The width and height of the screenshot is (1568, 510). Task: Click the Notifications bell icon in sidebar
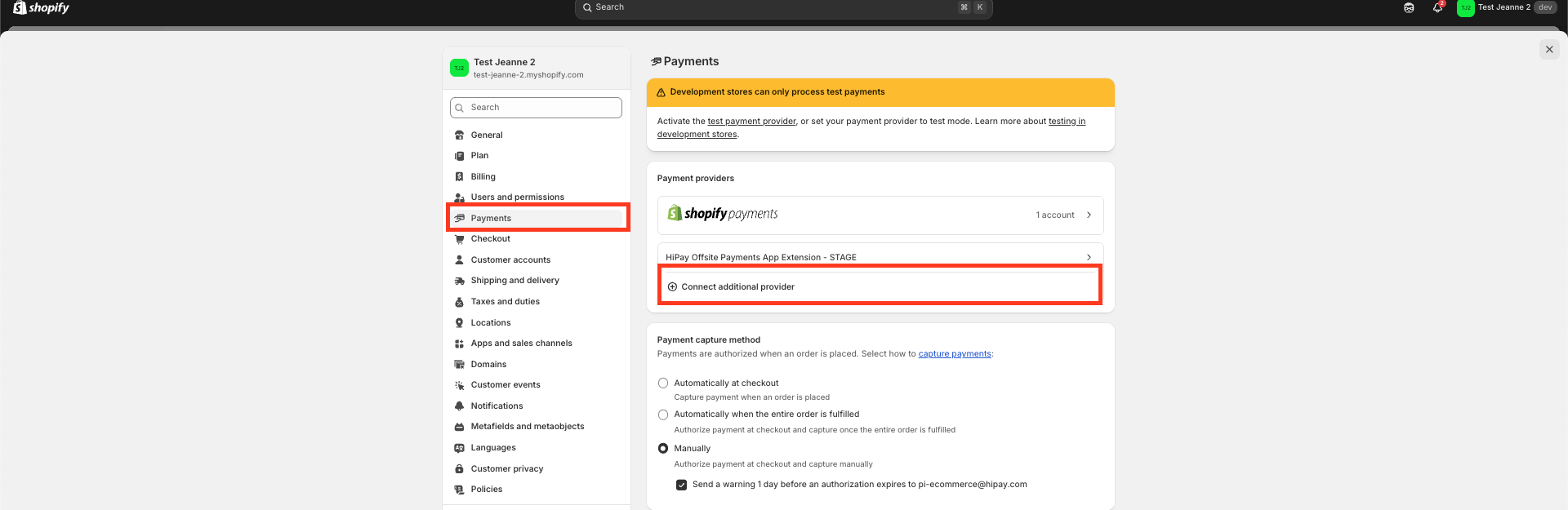459,406
